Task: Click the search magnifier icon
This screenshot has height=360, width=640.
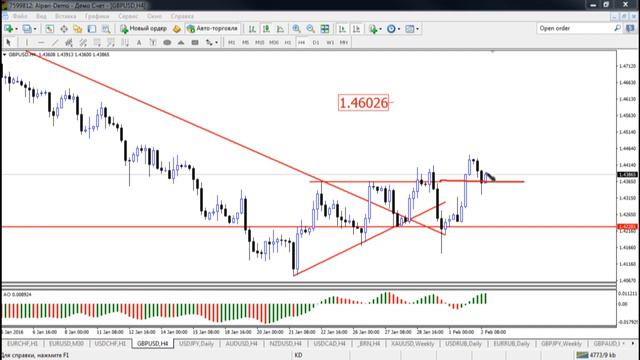Action: tap(617, 28)
